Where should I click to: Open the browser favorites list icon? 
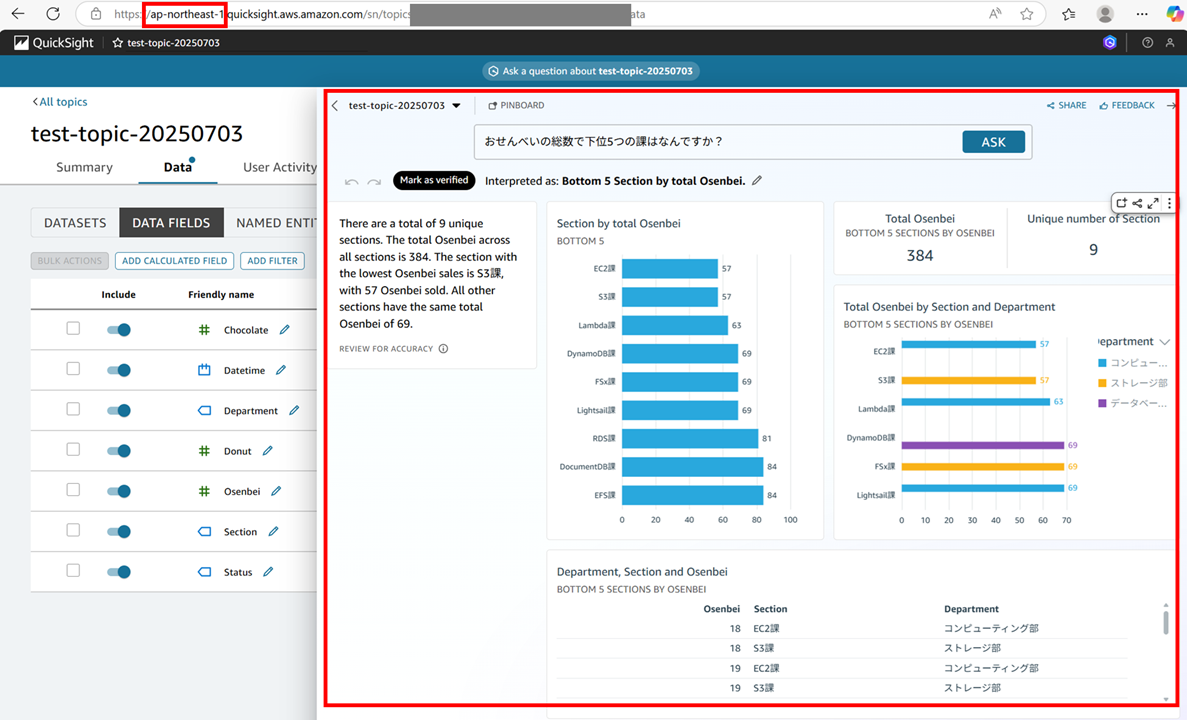pos(1068,14)
